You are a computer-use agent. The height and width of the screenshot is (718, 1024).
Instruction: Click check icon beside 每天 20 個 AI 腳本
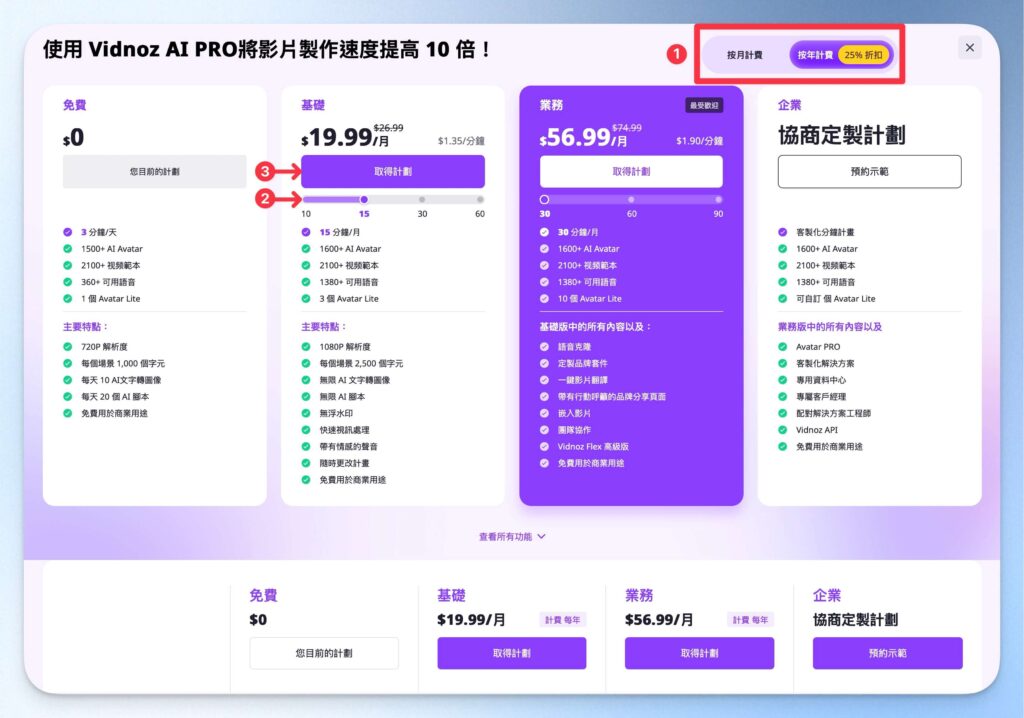pos(67,396)
